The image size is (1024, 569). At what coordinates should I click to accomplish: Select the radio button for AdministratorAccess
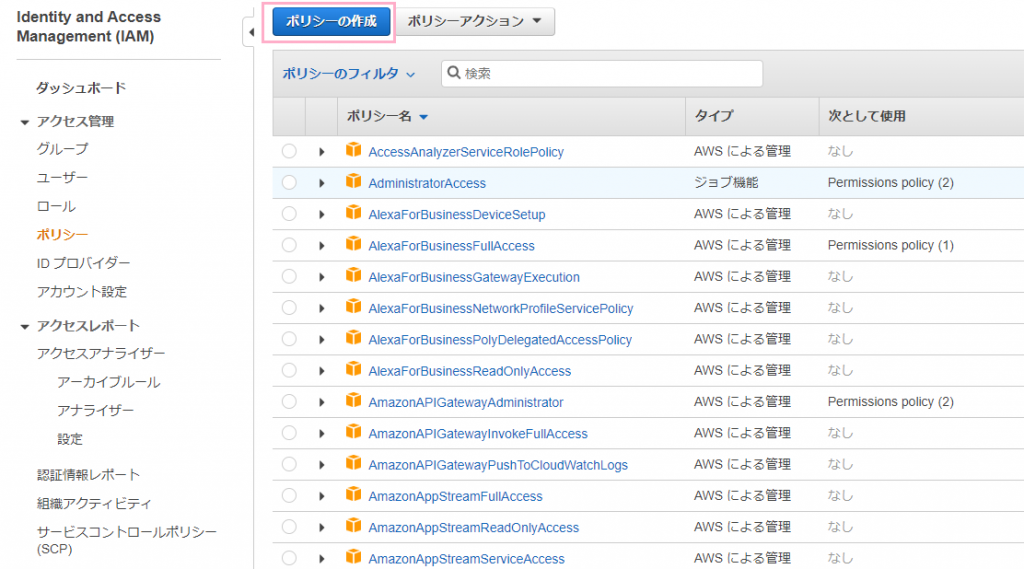click(289, 182)
